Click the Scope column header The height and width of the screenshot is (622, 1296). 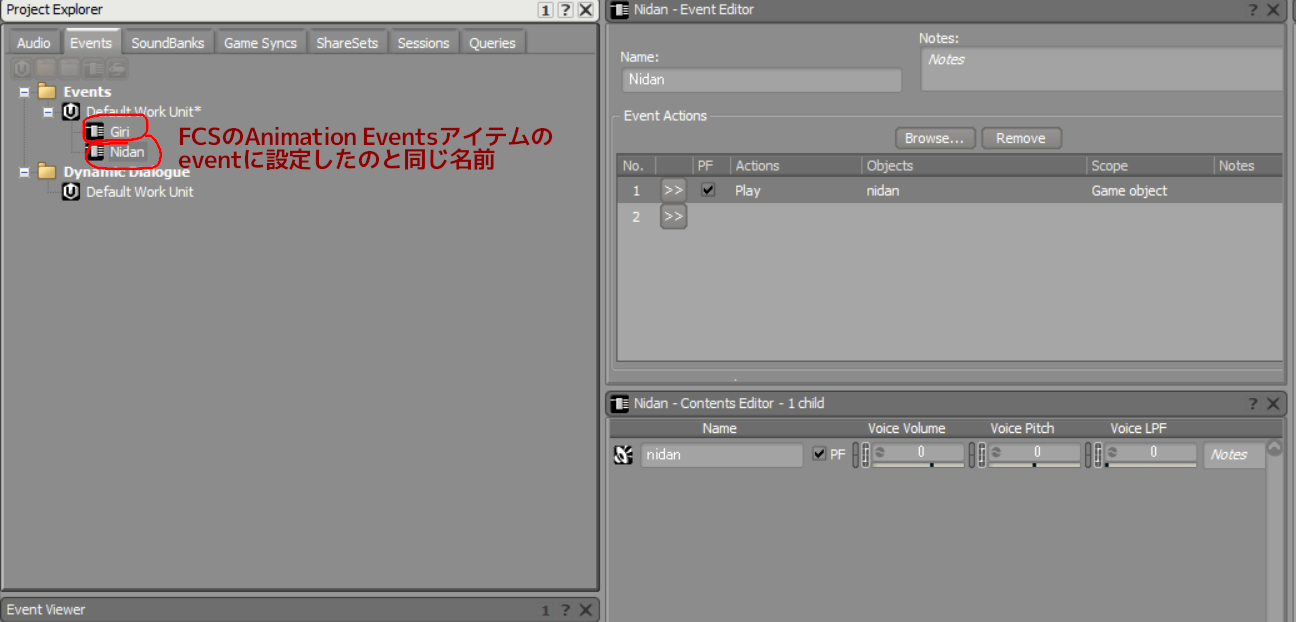tap(1150, 166)
